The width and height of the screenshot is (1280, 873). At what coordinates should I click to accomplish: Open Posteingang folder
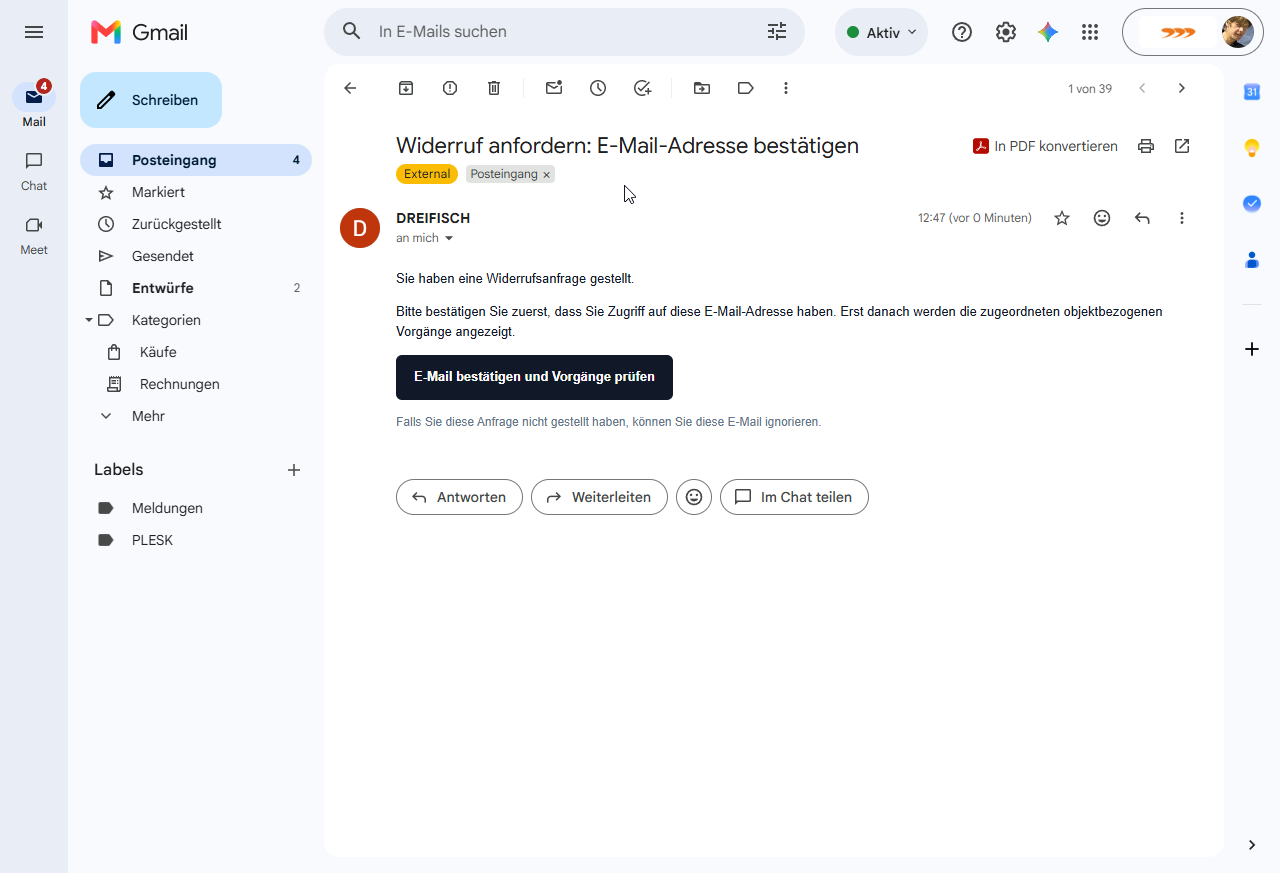pyautogui.click(x=196, y=160)
